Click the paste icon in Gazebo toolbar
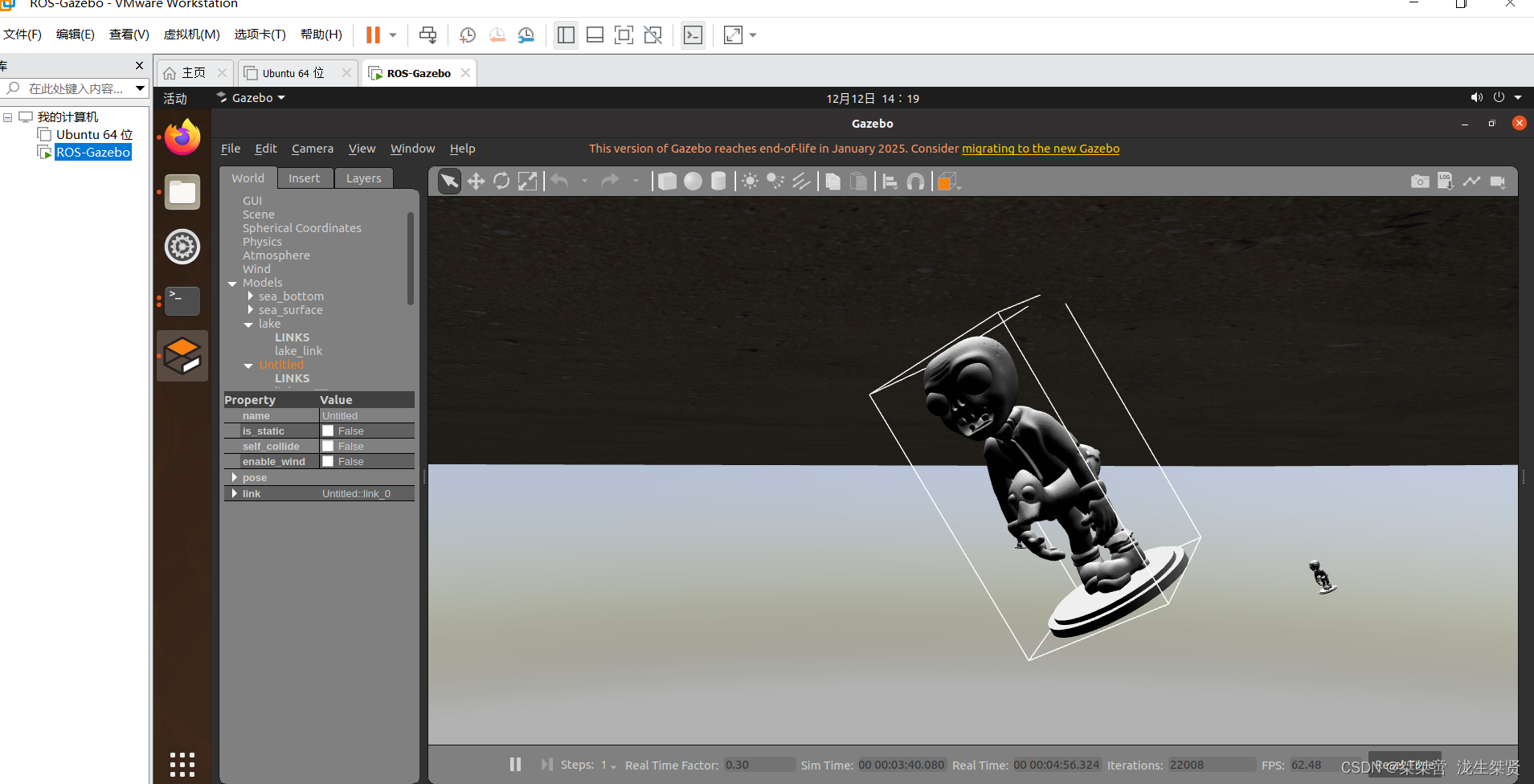 click(x=859, y=182)
